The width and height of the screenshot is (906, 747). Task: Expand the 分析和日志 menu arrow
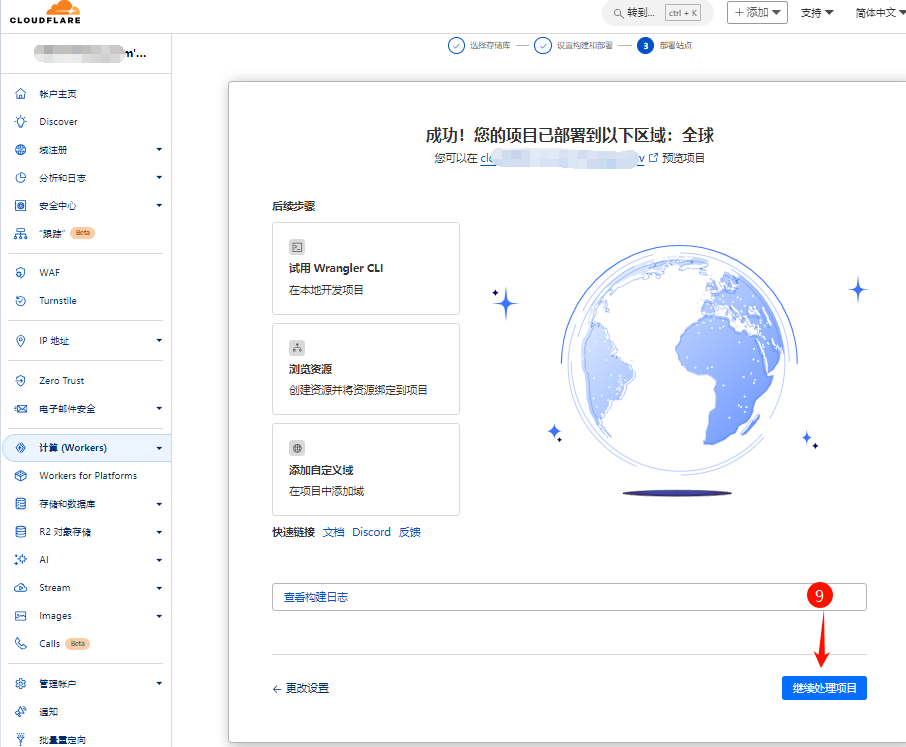159,178
